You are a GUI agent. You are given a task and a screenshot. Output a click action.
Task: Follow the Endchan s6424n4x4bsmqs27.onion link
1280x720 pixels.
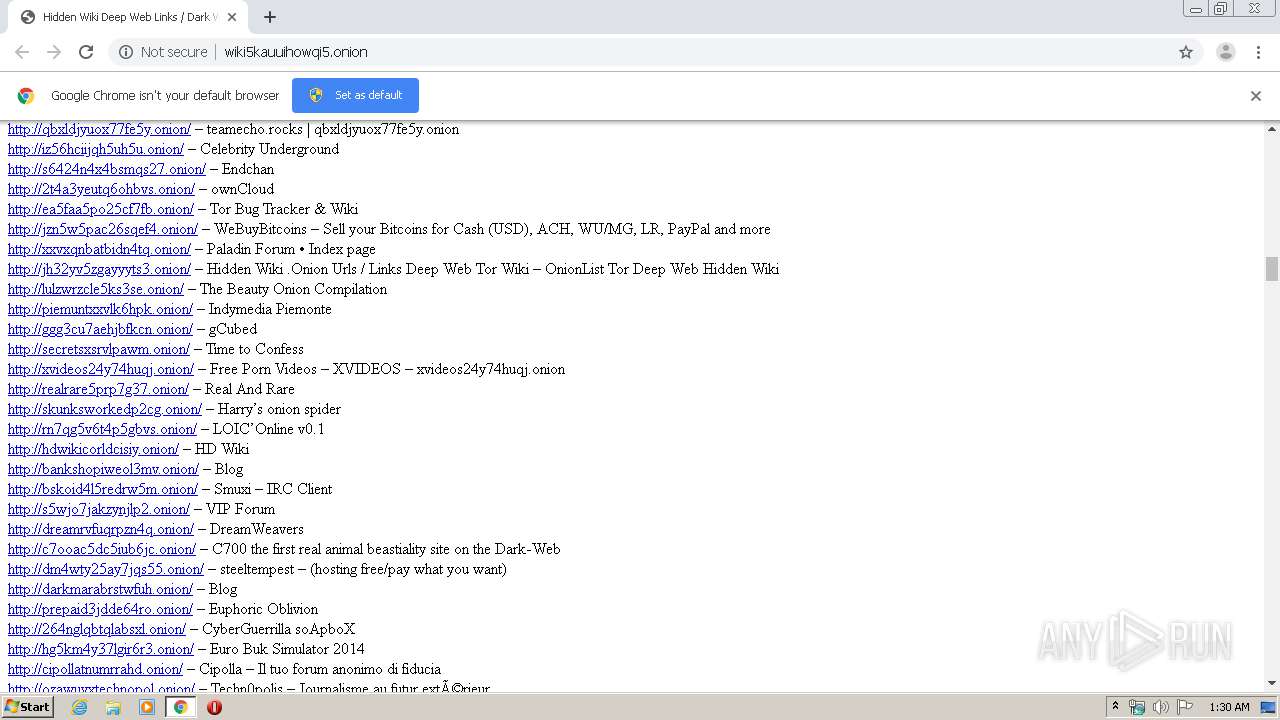point(107,169)
